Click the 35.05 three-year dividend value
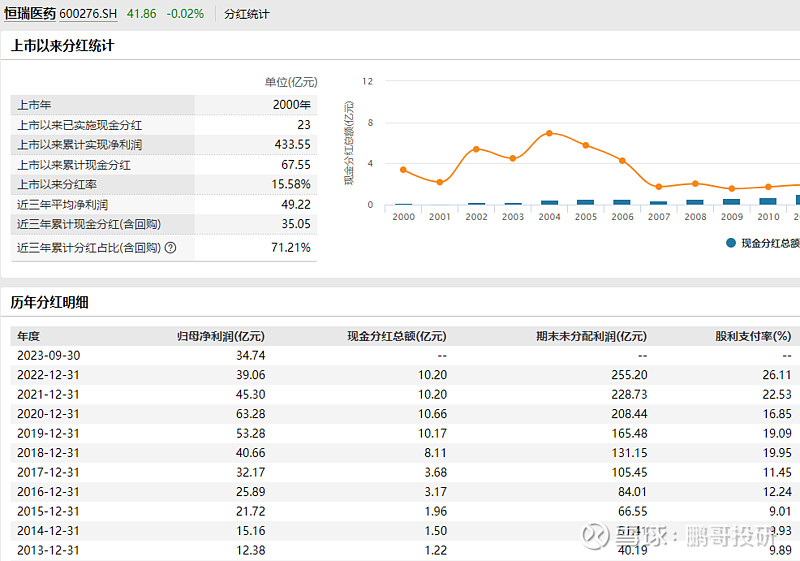Screen dimensions: 800x561 pyautogui.click(x=296, y=224)
